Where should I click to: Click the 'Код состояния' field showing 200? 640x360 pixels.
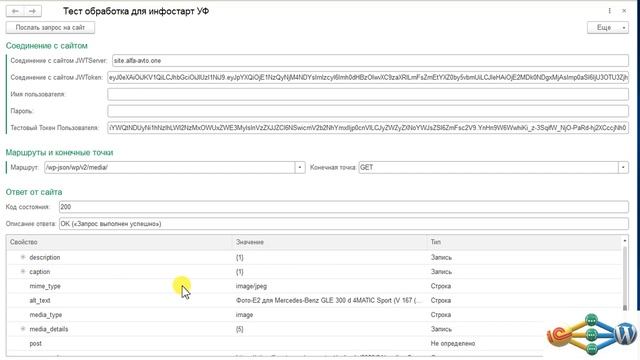click(x=344, y=207)
